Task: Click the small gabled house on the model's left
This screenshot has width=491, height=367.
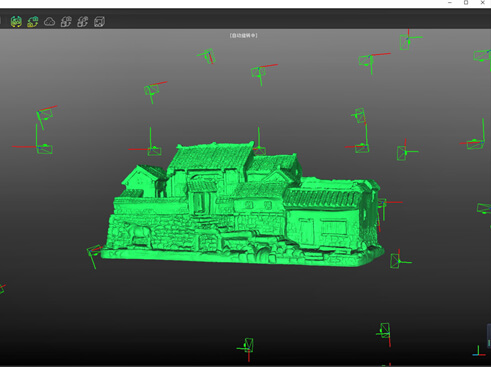Action: (x=142, y=180)
